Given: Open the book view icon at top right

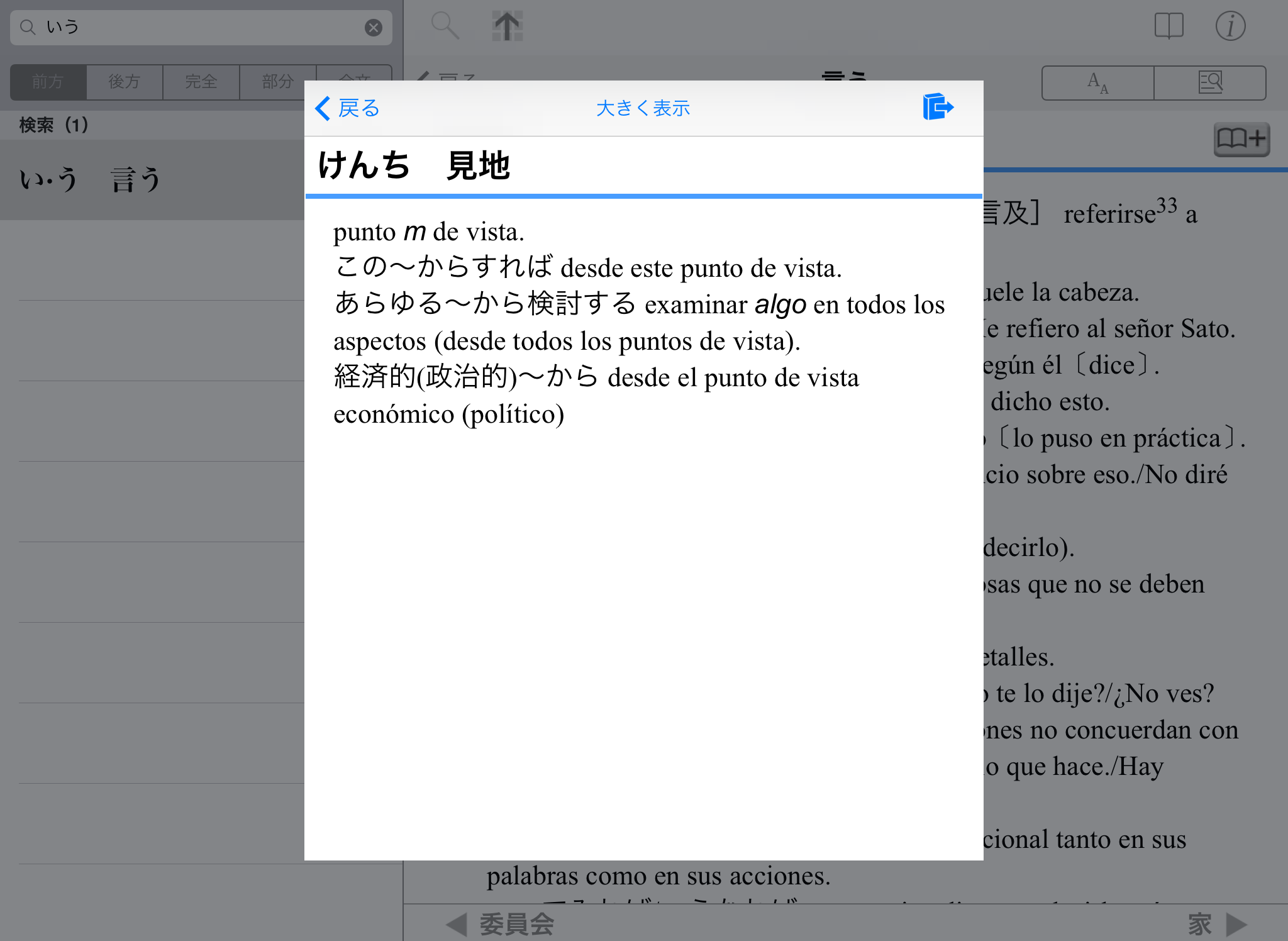Looking at the screenshot, I should (1169, 26).
